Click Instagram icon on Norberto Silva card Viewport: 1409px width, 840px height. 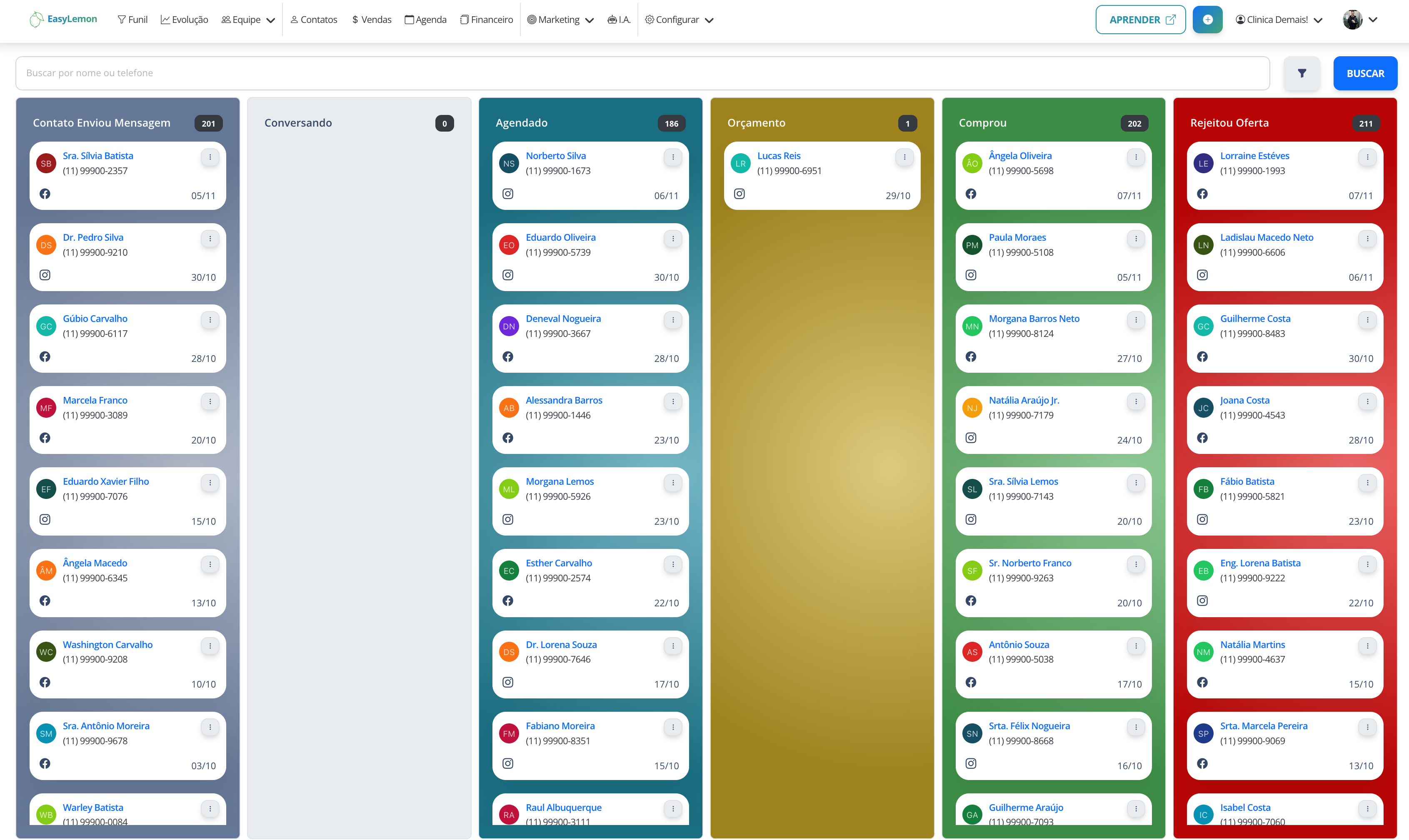pyautogui.click(x=508, y=194)
